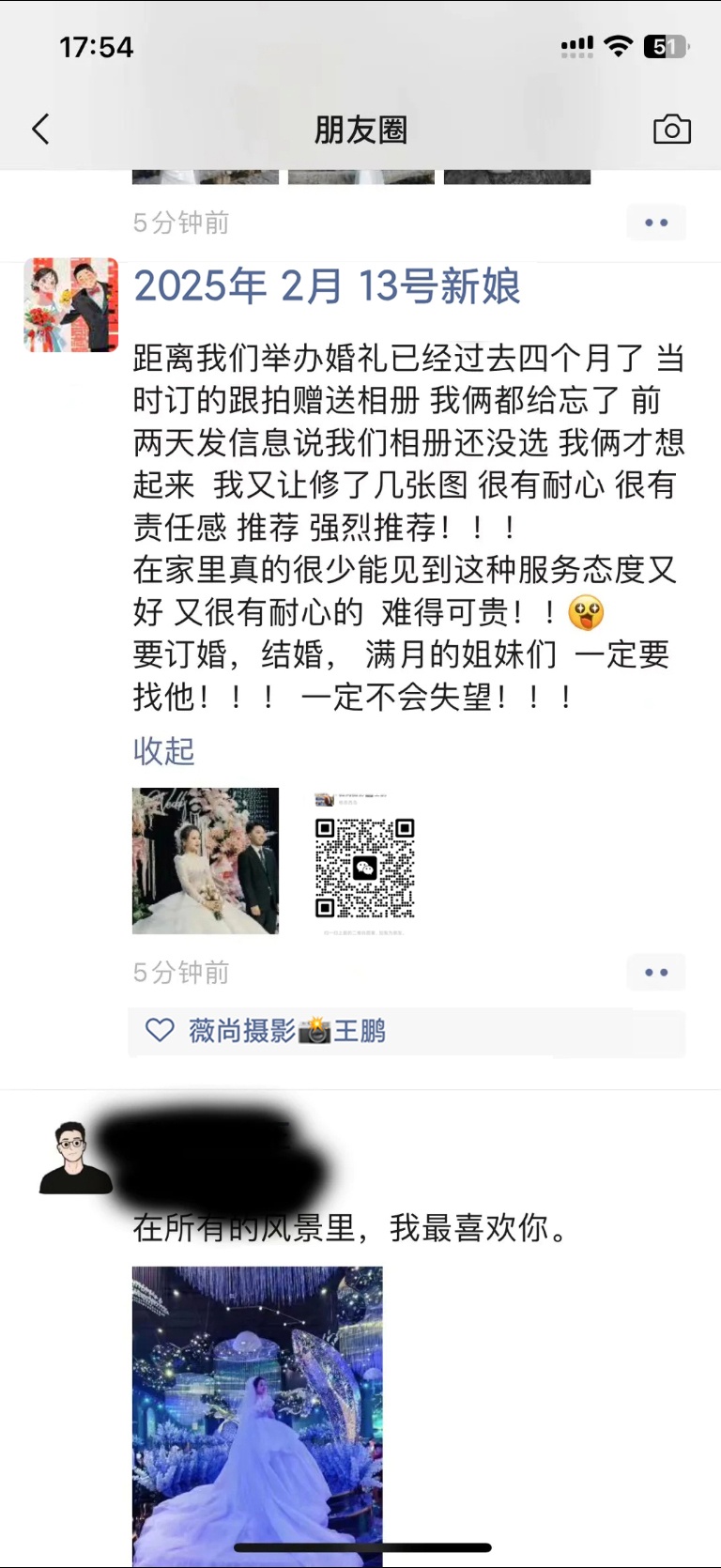Tap the avatar with glasses man
Image resolution: width=721 pixels, height=1568 pixels.
[75, 1157]
